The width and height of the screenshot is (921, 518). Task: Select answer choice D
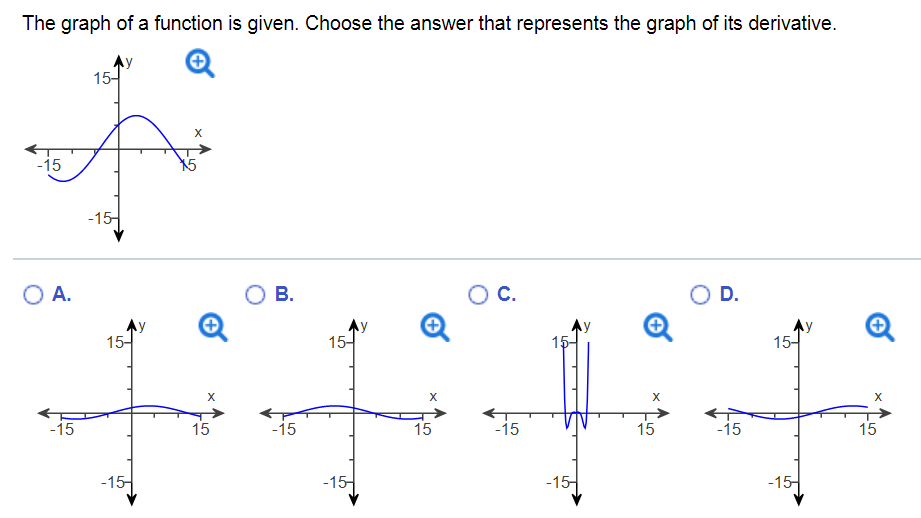click(700, 294)
